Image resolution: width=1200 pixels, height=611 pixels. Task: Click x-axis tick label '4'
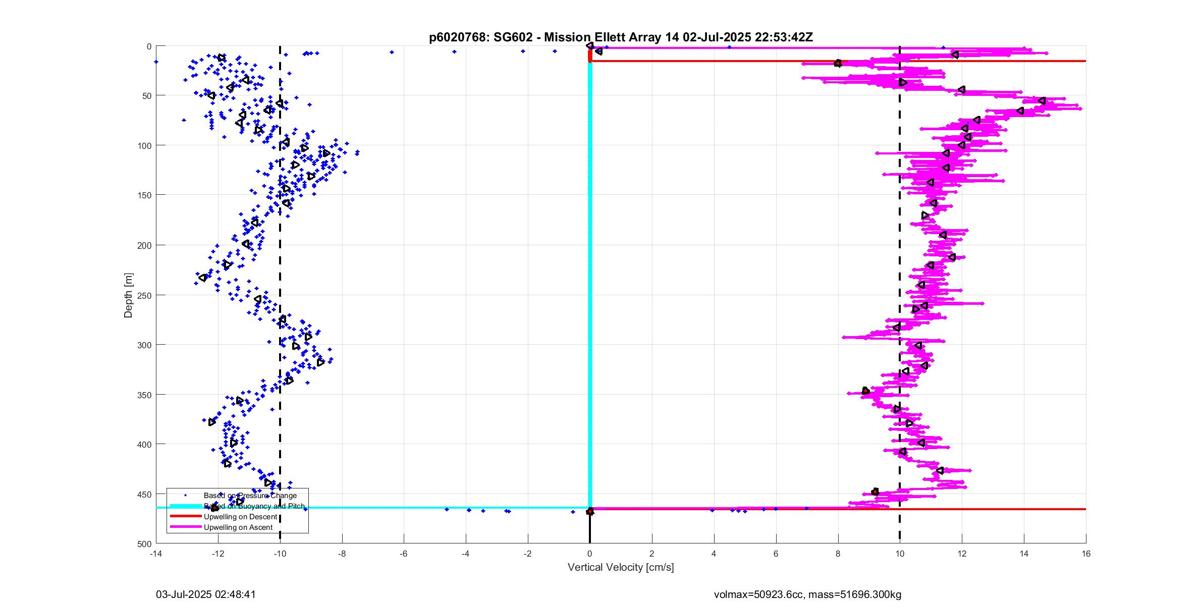pos(714,553)
